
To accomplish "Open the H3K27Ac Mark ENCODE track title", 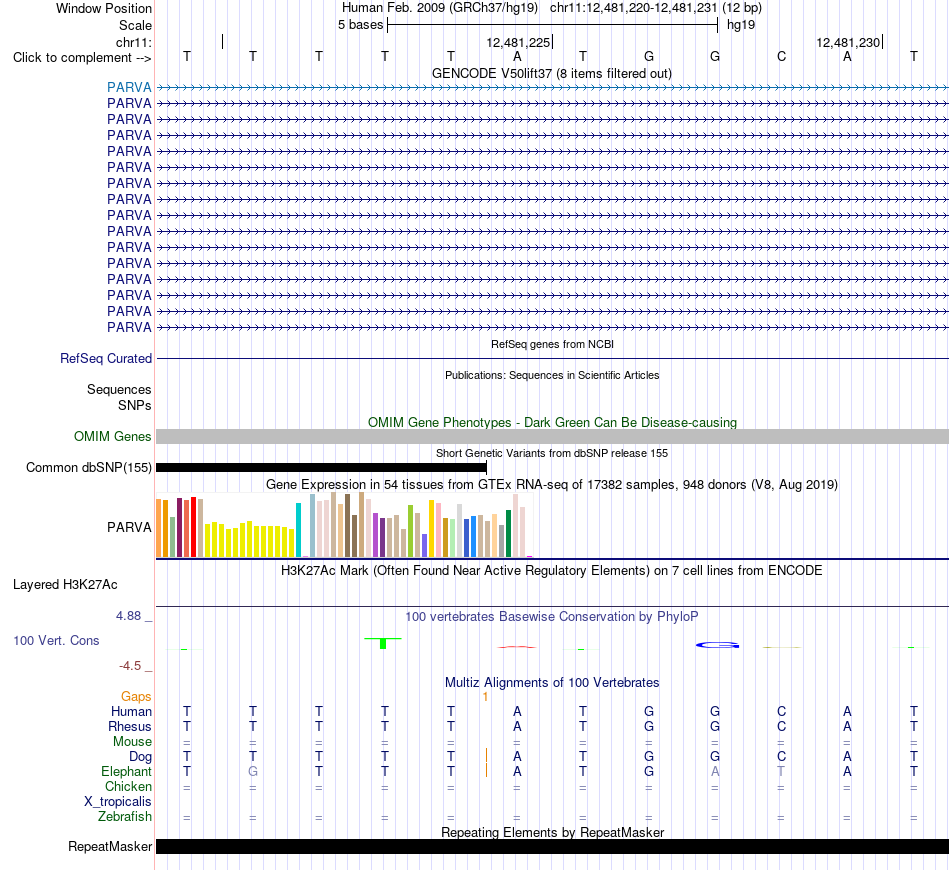I will click(x=551, y=571).
